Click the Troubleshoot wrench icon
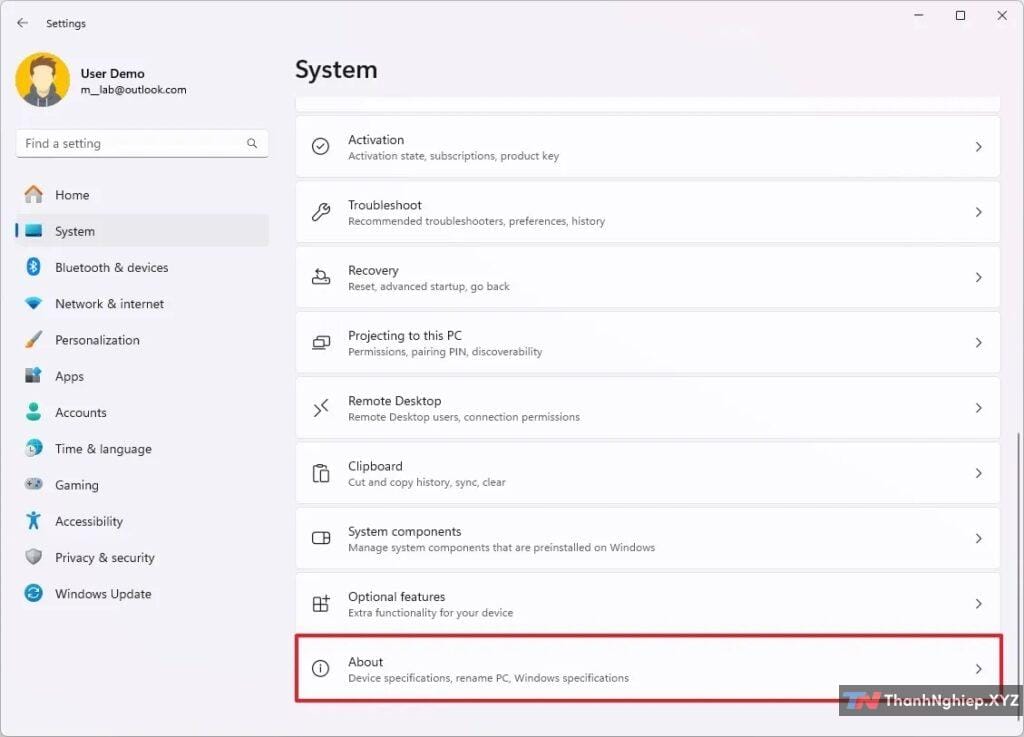Screen dimensions: 1024x737 (x=320, y=212)
